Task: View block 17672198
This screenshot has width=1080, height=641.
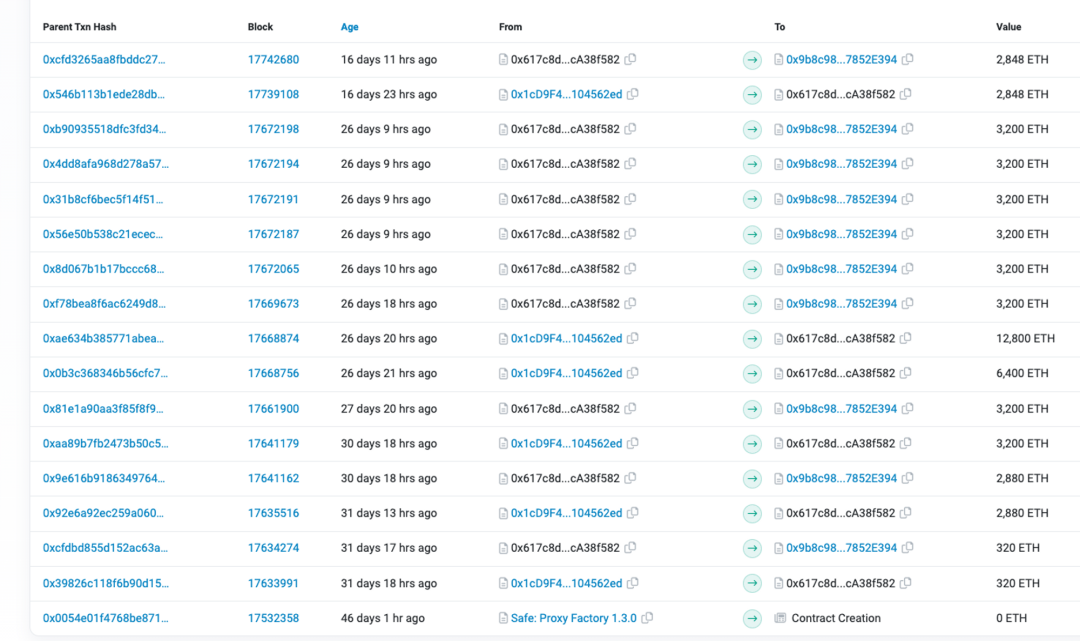Action: [273, 129]
